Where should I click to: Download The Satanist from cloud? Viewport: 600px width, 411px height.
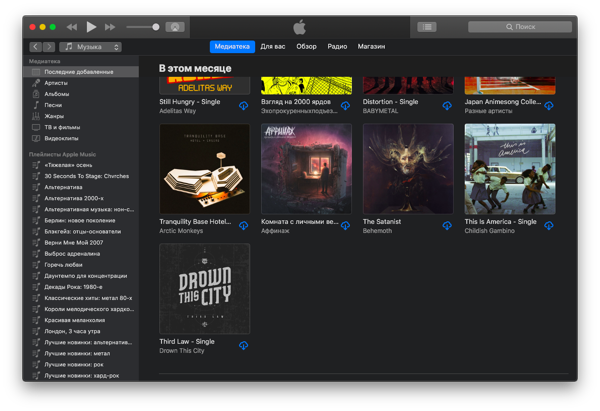pos(447,226)
